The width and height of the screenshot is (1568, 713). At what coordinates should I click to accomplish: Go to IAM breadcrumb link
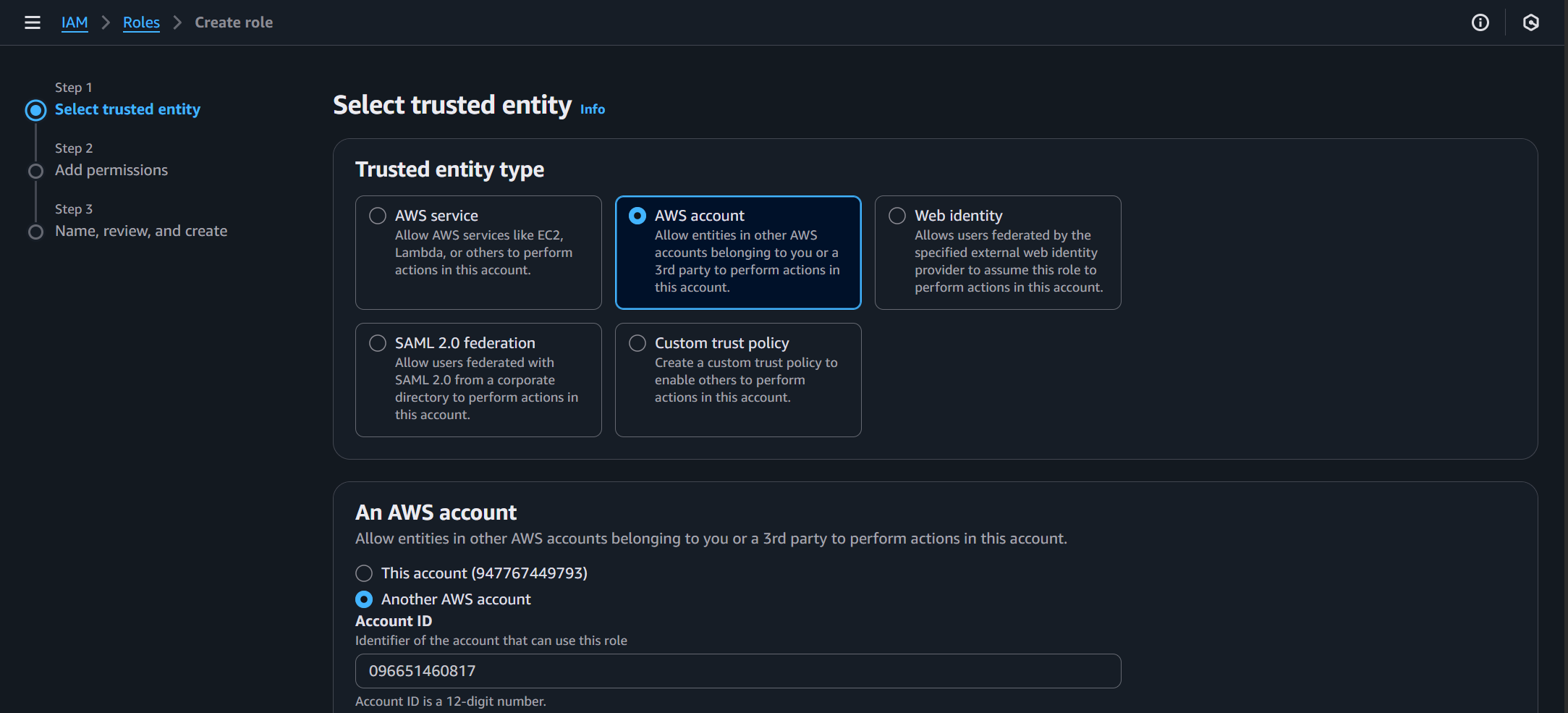pyautogui.click(x=75, y=22)
